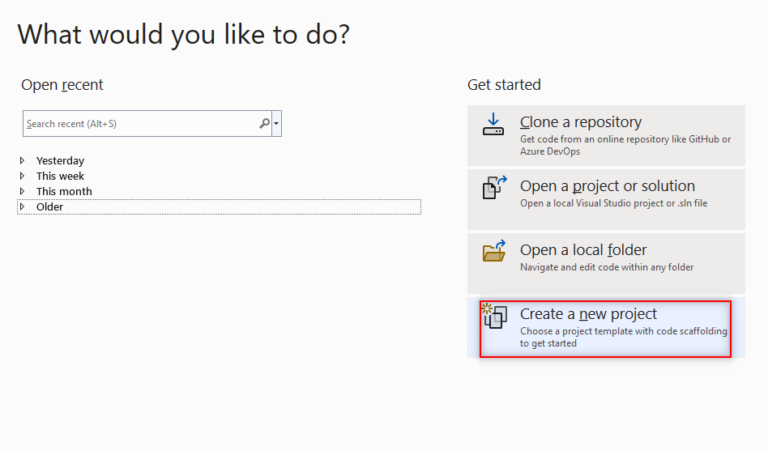The width and height of the screenshot is (768, 451).
Task: Open the search box dropdown arrow
Action: click(x=276, y=124)
